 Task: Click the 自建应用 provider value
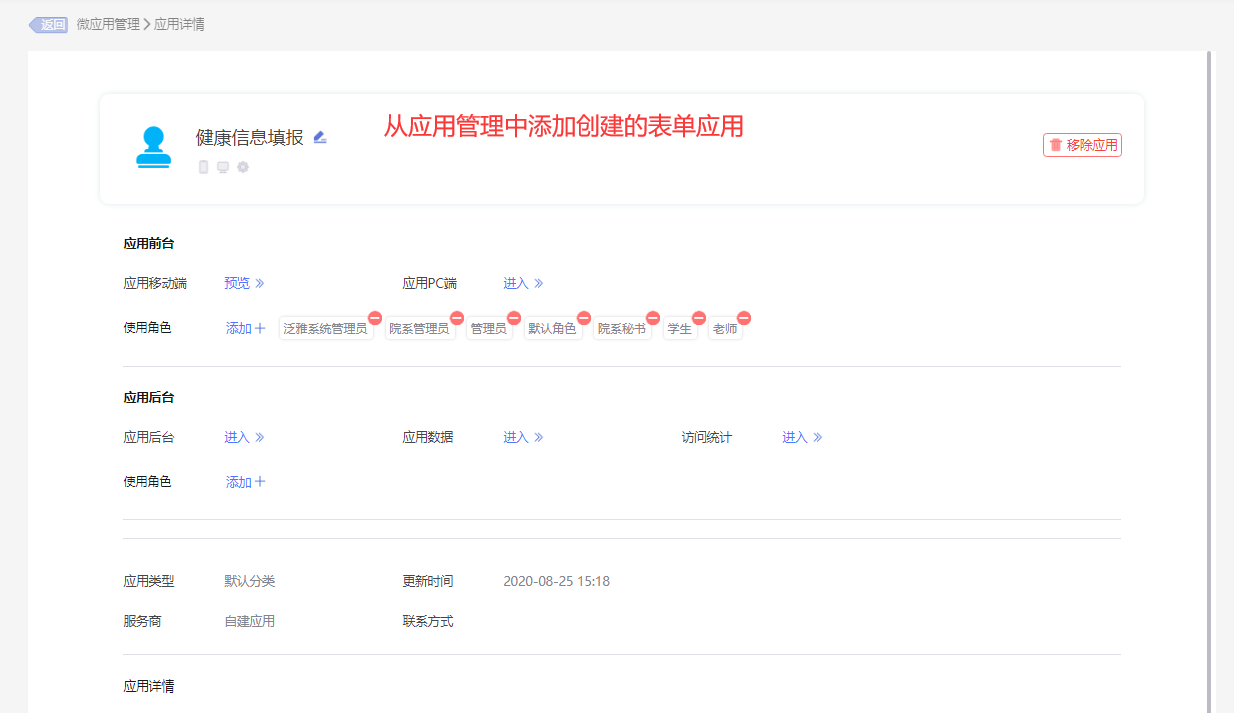pyautogui.click(x=250, y=621)
